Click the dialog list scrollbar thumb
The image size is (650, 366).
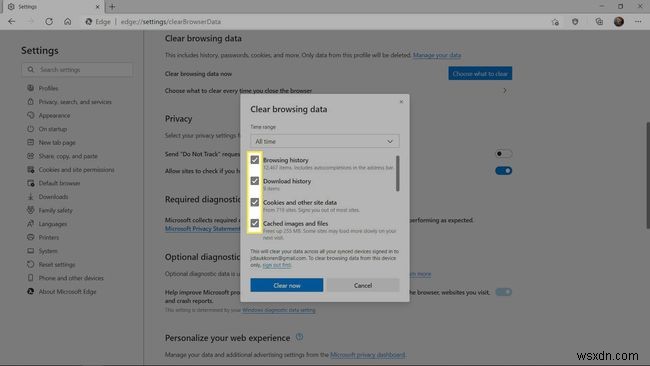(397, 173)
